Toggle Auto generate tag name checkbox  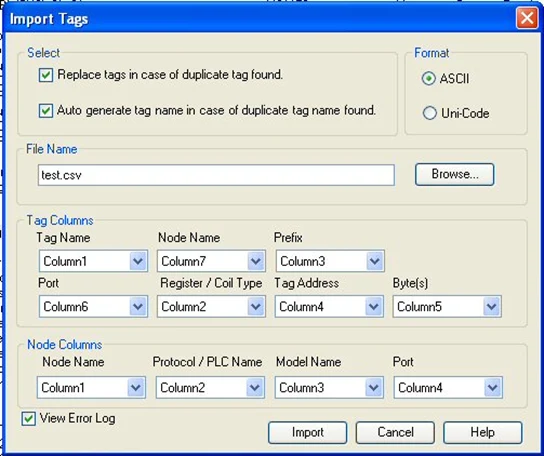point(46,111)
